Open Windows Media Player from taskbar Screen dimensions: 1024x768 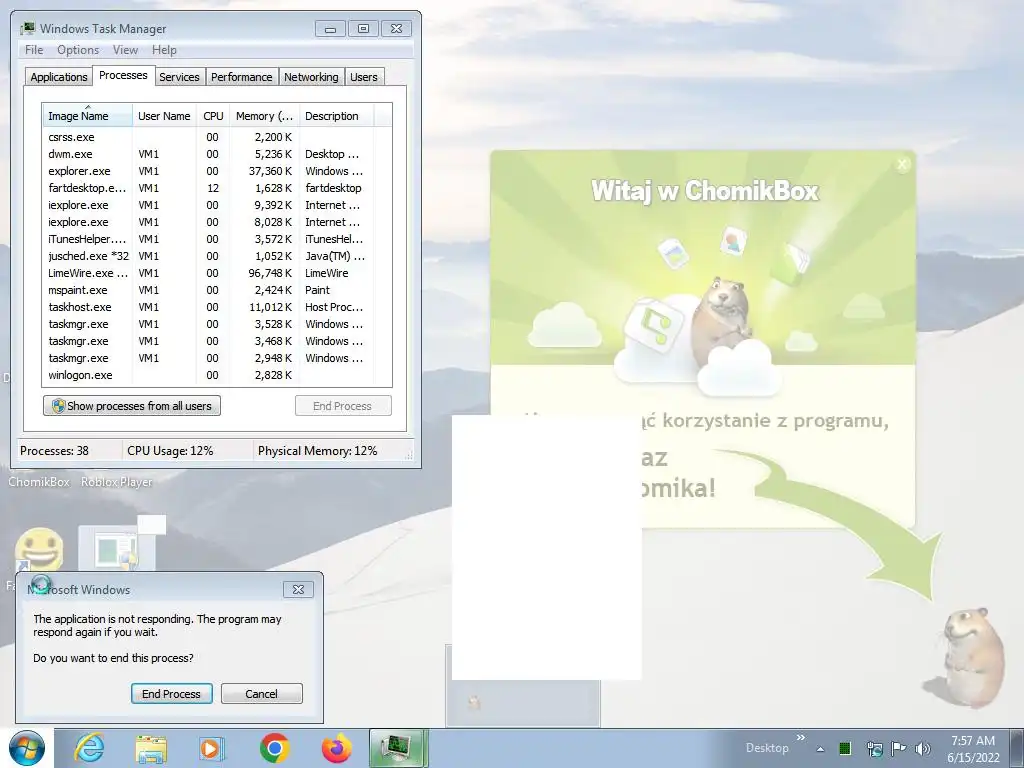pos(212,748)
